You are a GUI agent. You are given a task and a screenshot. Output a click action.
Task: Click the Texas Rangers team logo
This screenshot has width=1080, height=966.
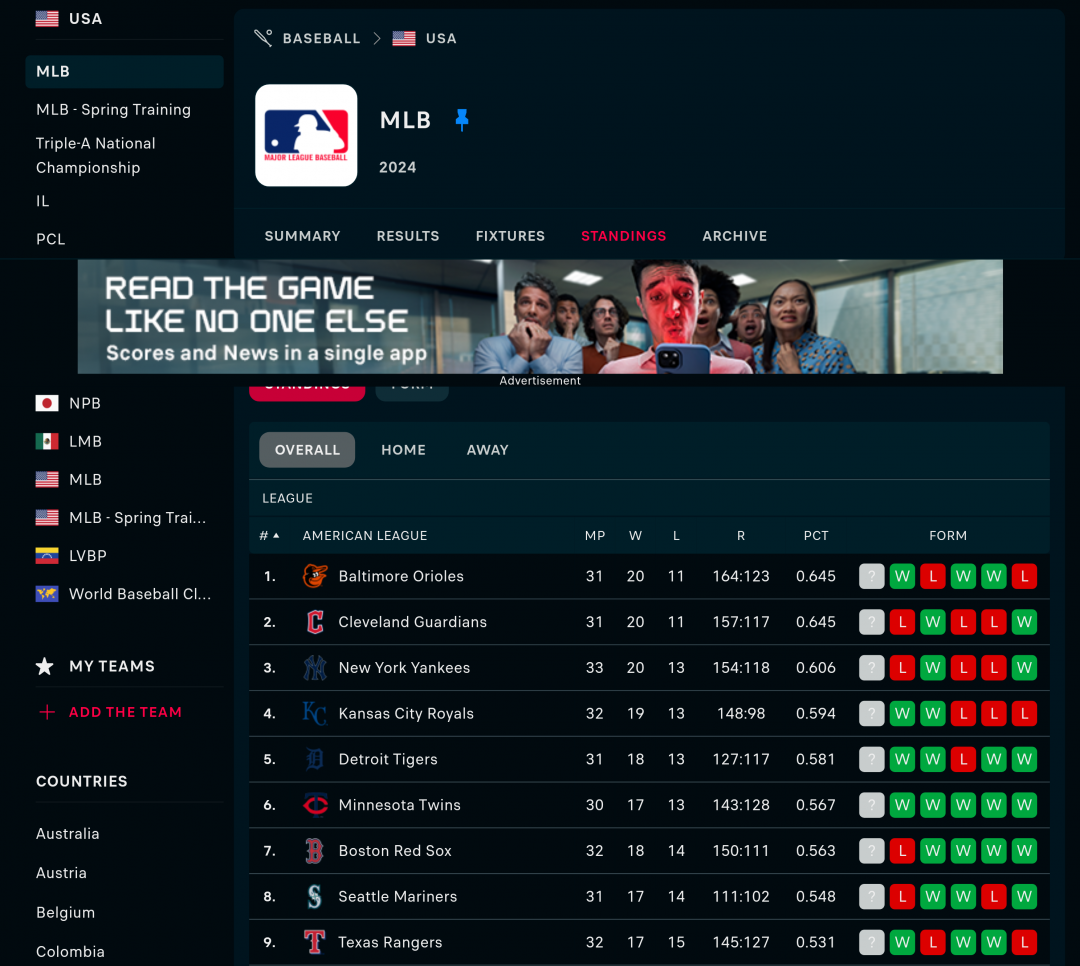tap(315, 942)
